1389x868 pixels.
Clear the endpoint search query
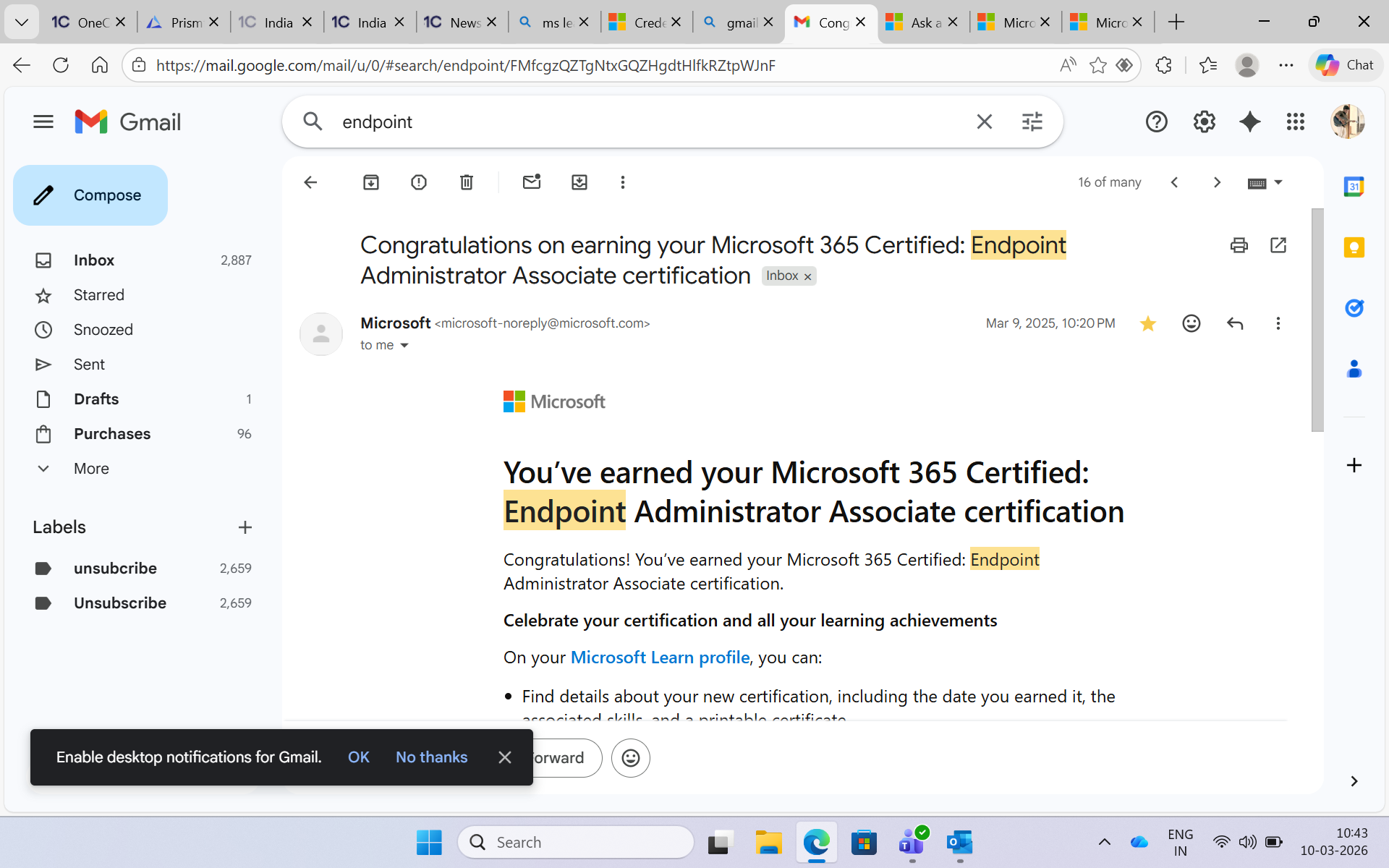985,122
